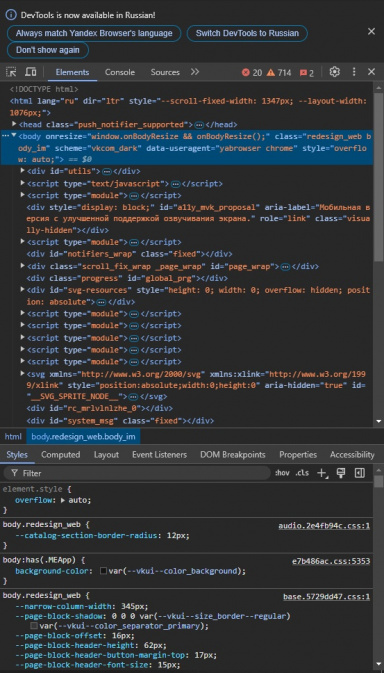
Task: Click Always match Yandex Browser's language
Action: pyautogui.click(x=94, y=33)
